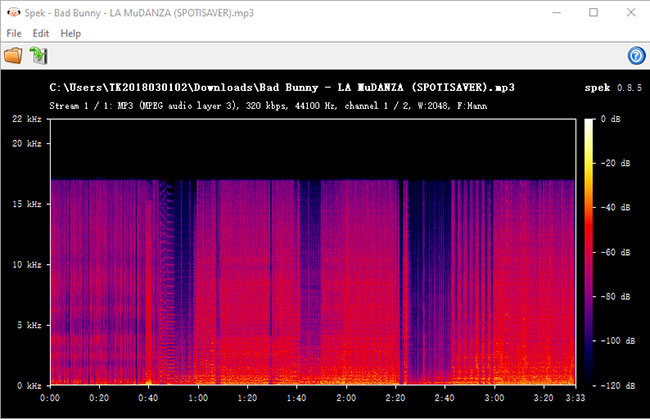Viewport: 650px width, 419px height.
Task: Click the 1:20 time axis label
Action: click(247, 398)
